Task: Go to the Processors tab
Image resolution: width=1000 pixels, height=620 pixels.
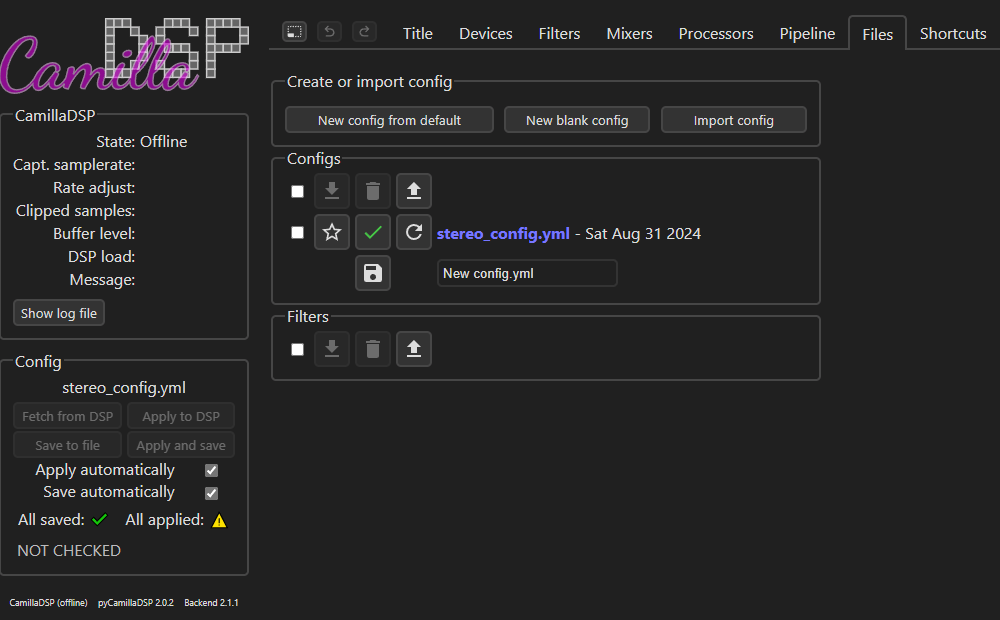Action: coord(716,33)
